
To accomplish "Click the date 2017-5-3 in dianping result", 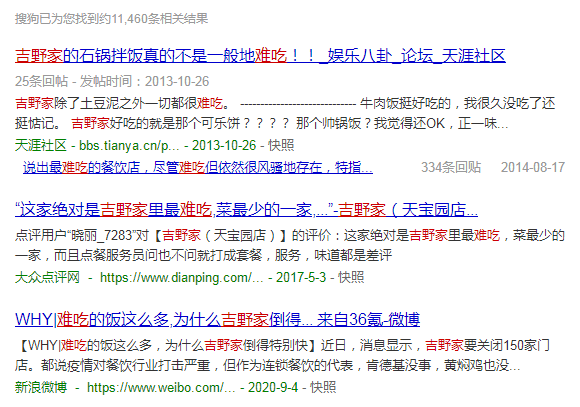I will [301, 277].
